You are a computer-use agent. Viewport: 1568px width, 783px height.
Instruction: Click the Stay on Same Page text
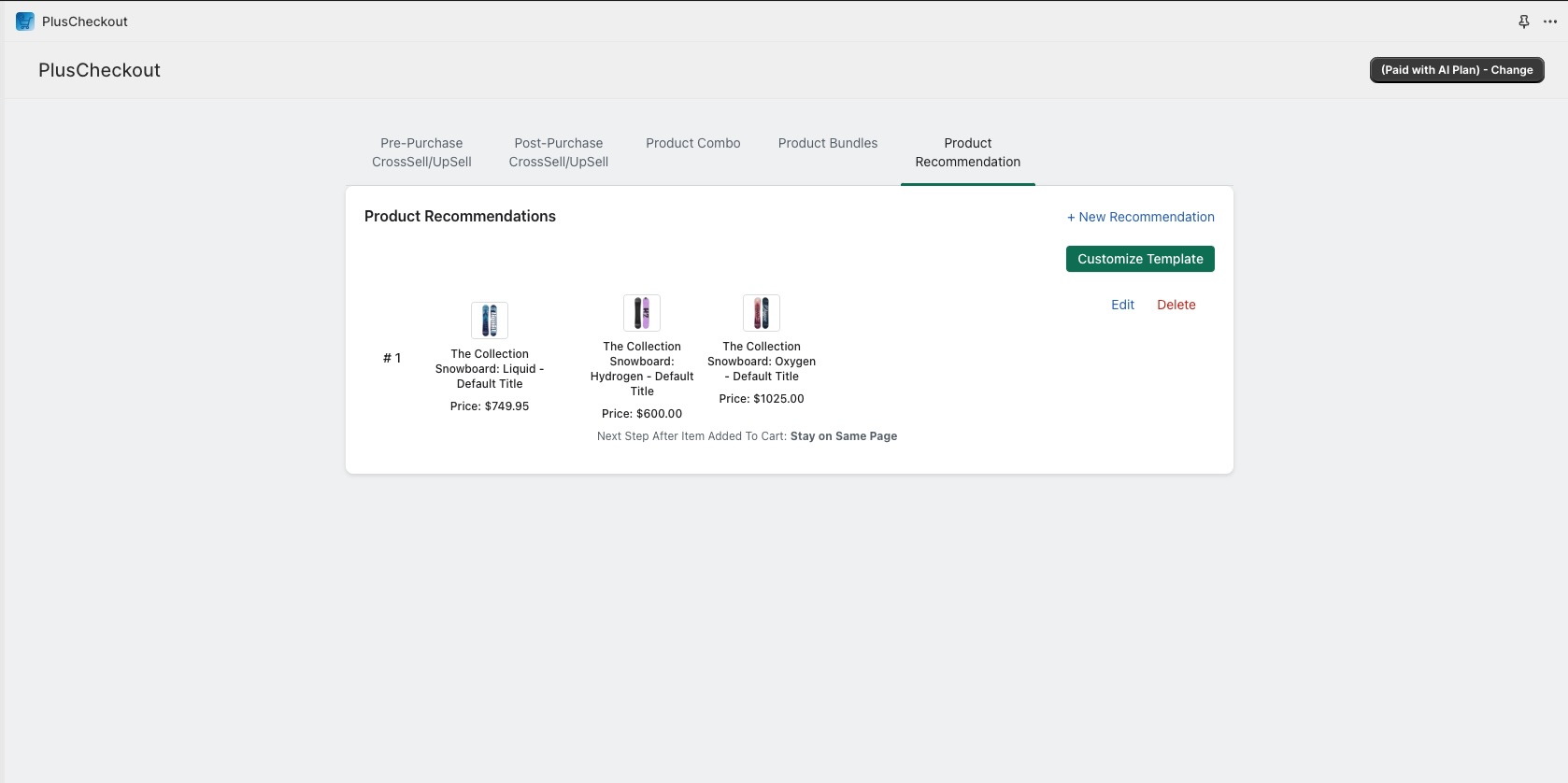tap(844, 436)
